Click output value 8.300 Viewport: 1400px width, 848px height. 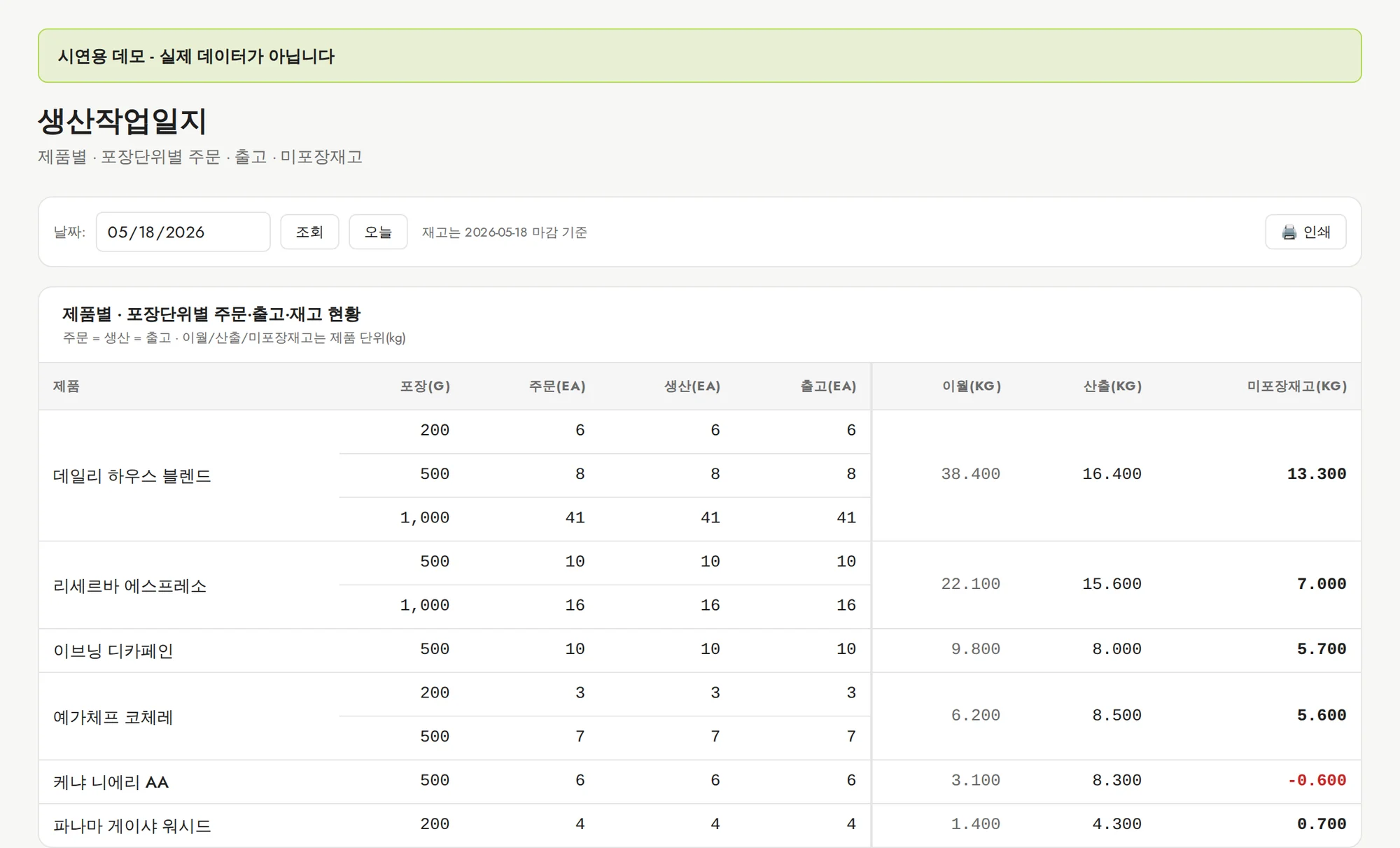pyautogui.click(x=1117, y=780)
